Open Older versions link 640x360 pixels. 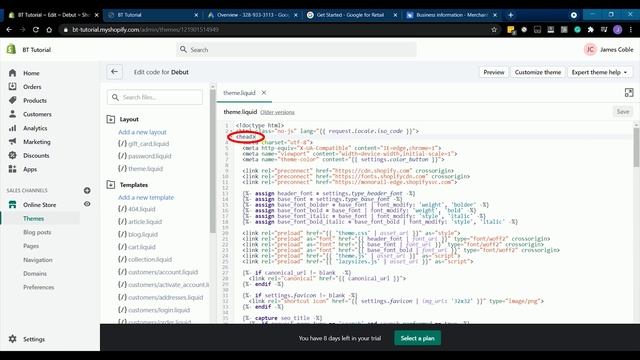pos(277,112)
